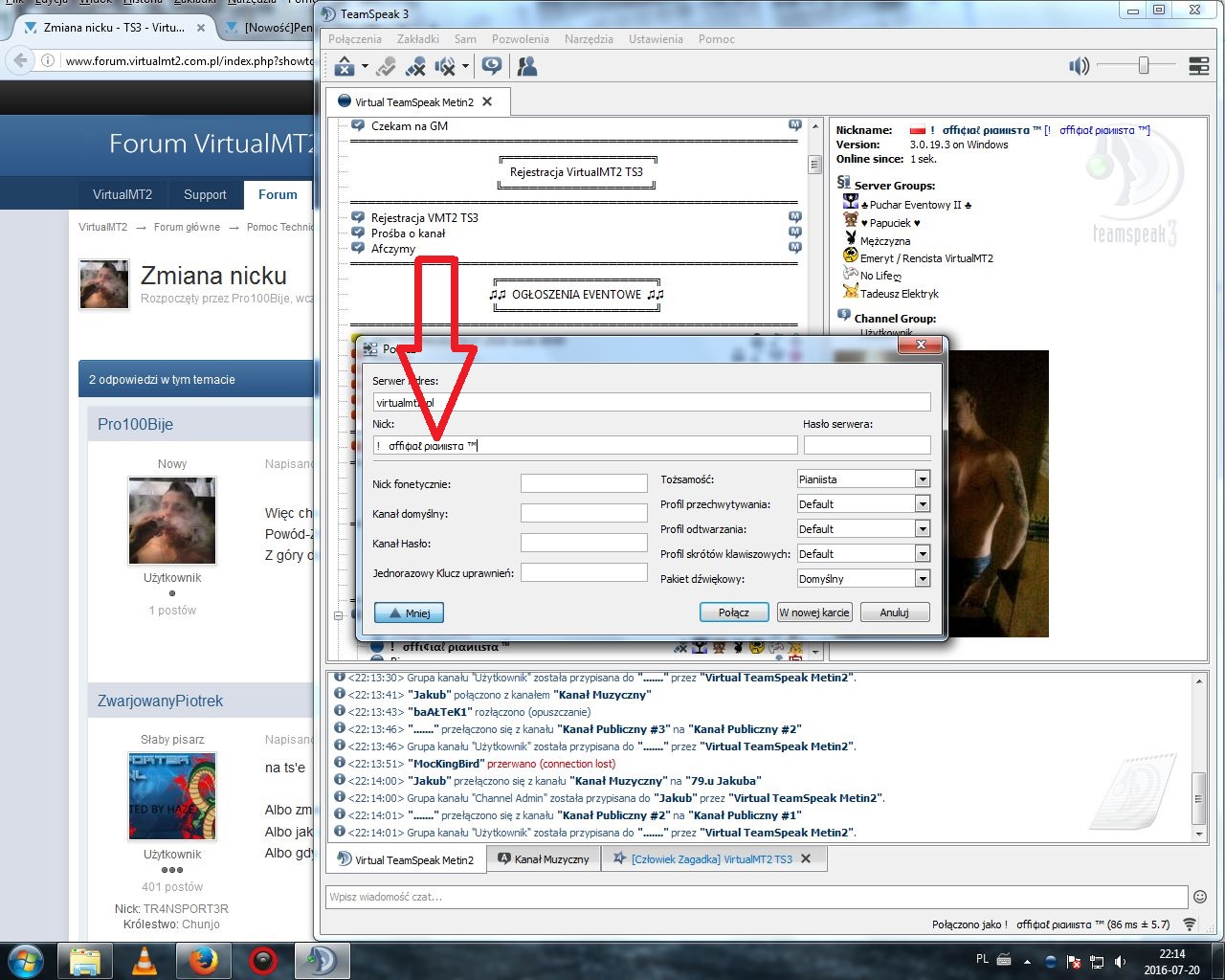Select the Rejestracja VMT2 TS3 channel

click(x=425, y=217)
